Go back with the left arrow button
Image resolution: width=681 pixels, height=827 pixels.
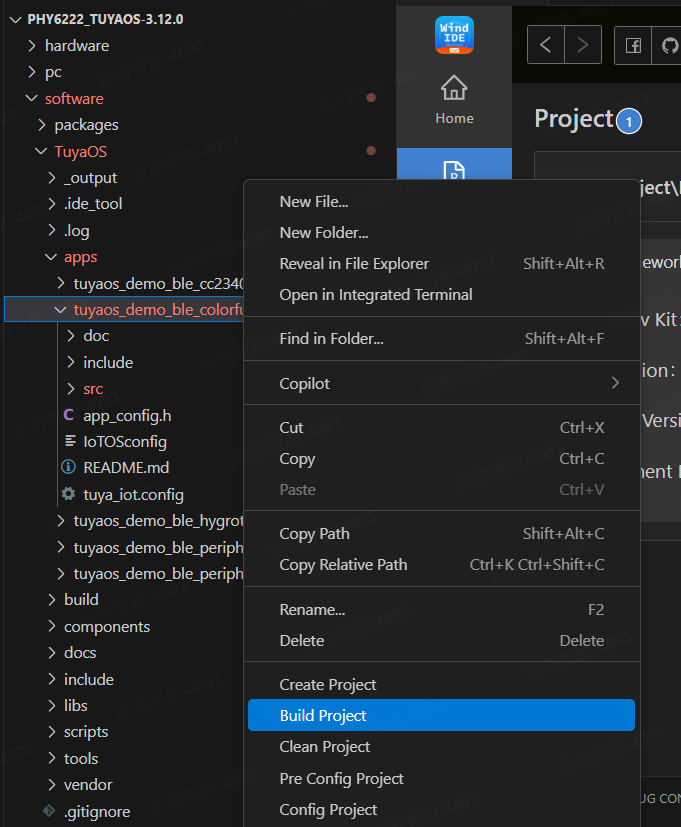[x=545, y=46]
